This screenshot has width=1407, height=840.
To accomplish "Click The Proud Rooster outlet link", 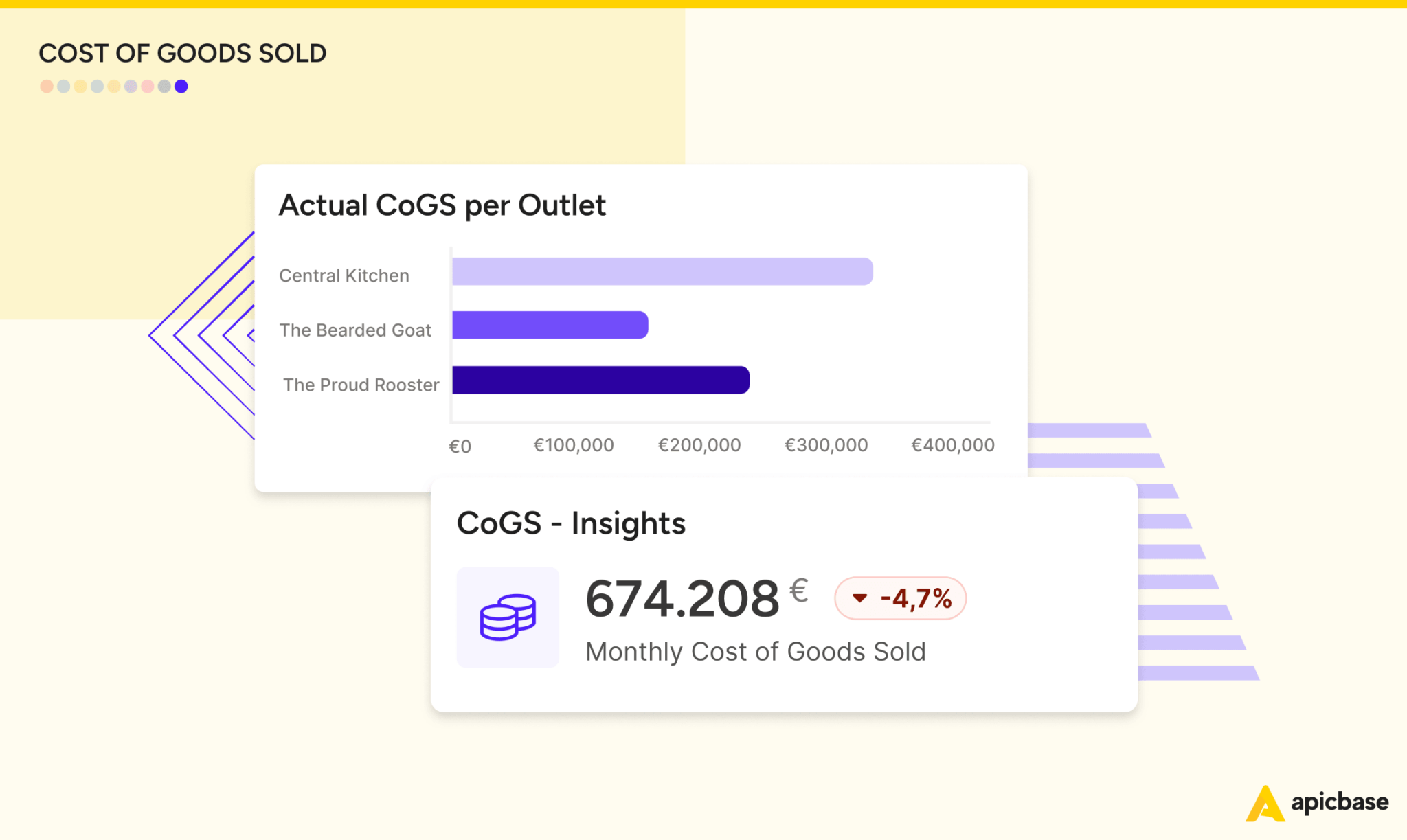I will click(360, 385).
